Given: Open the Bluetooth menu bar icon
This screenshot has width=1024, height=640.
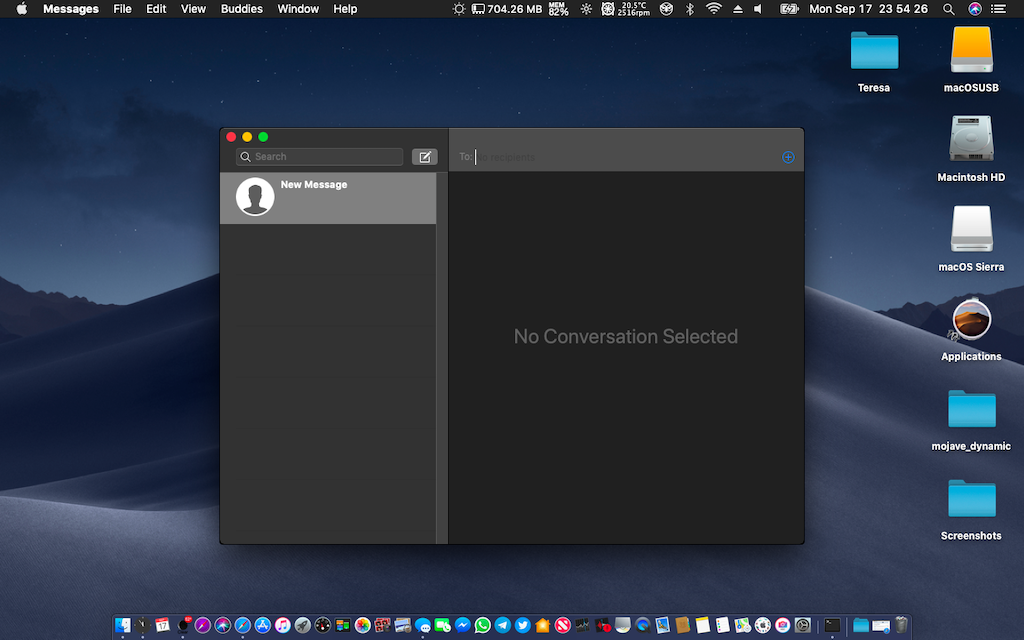Looking at the screenshot, I should point(690,8).
